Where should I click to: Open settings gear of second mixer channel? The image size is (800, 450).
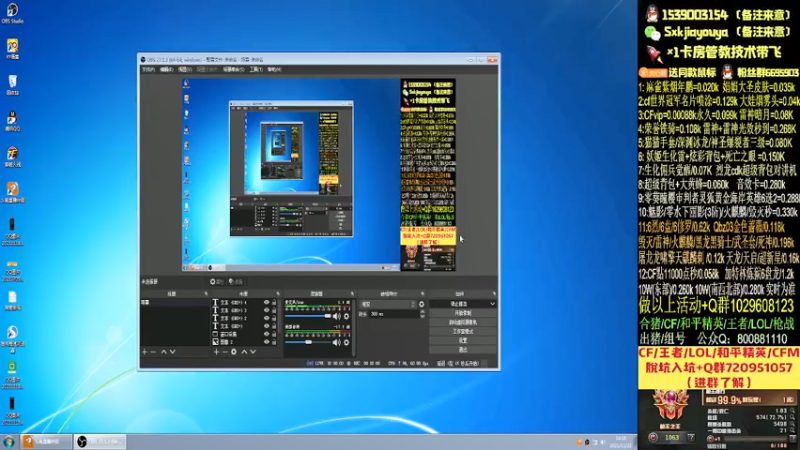point(346,342)
